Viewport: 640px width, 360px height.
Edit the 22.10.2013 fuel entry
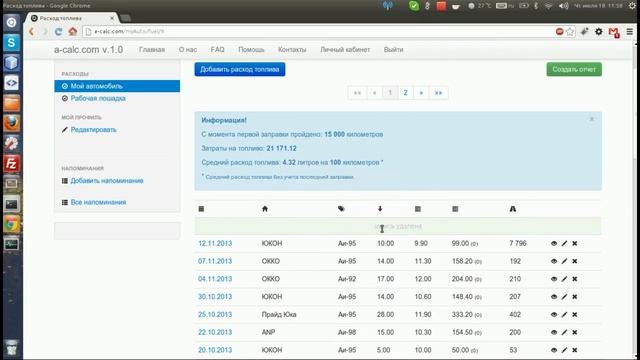[564, 333]
